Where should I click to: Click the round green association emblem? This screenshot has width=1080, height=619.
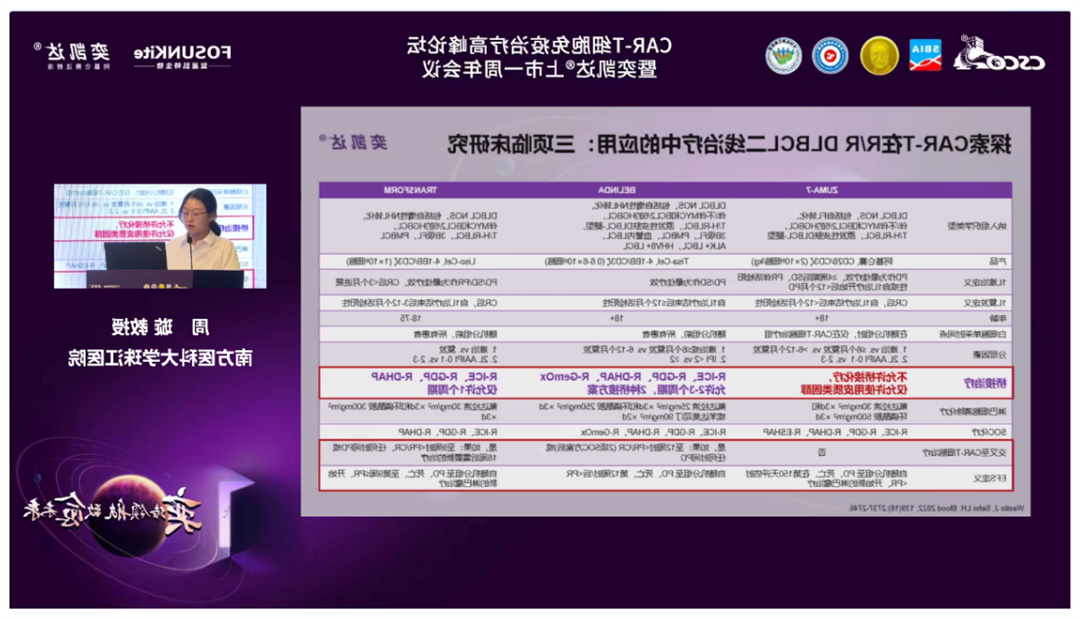(784, 55)
